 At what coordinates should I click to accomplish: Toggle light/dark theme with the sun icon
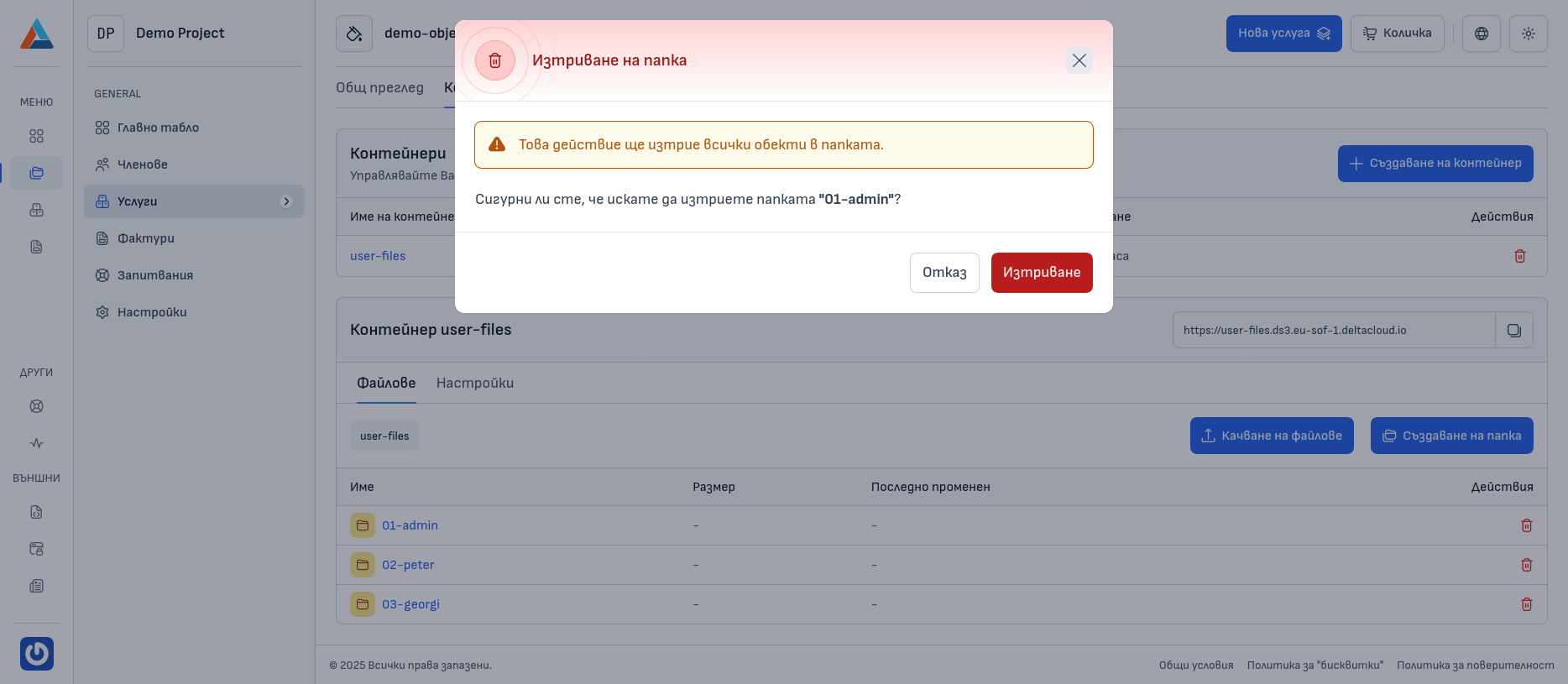click(1528, 34)
